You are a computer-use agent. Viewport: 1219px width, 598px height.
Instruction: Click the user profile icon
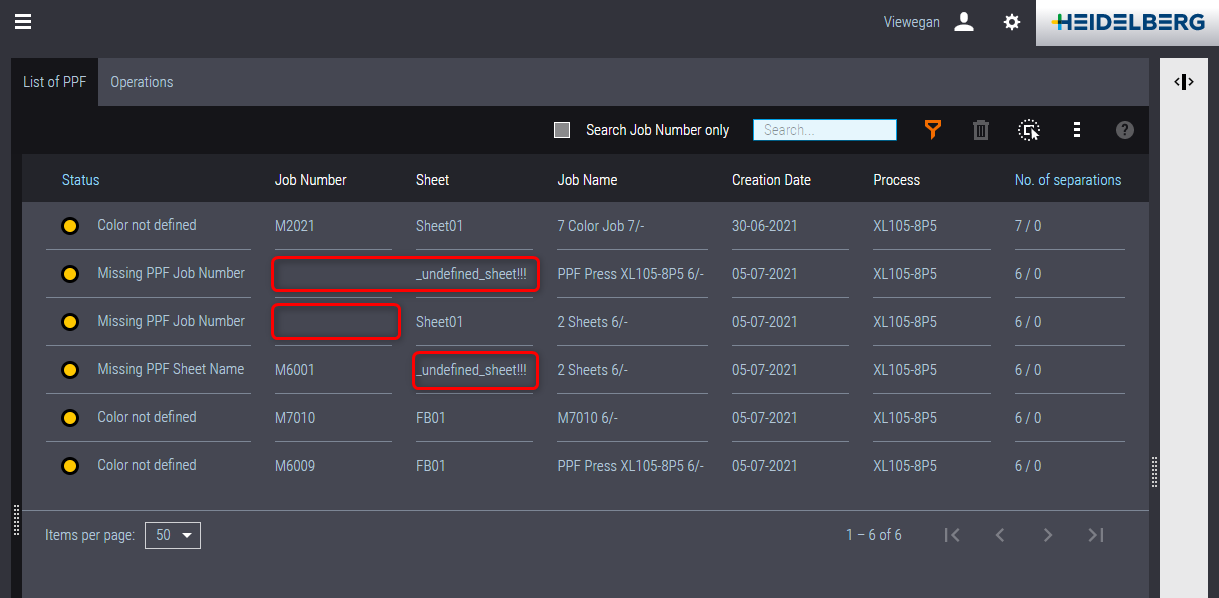point(964,22)
